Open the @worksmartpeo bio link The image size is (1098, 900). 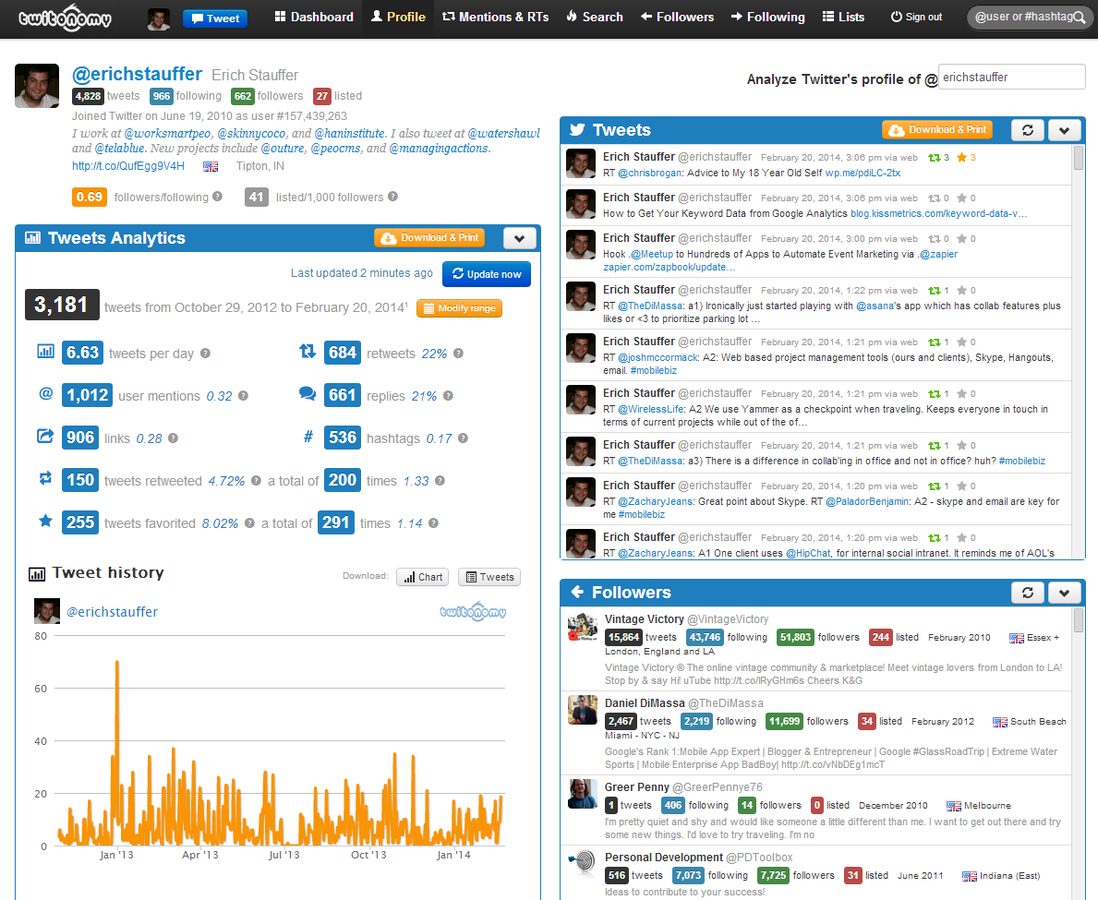click(167, 133)
